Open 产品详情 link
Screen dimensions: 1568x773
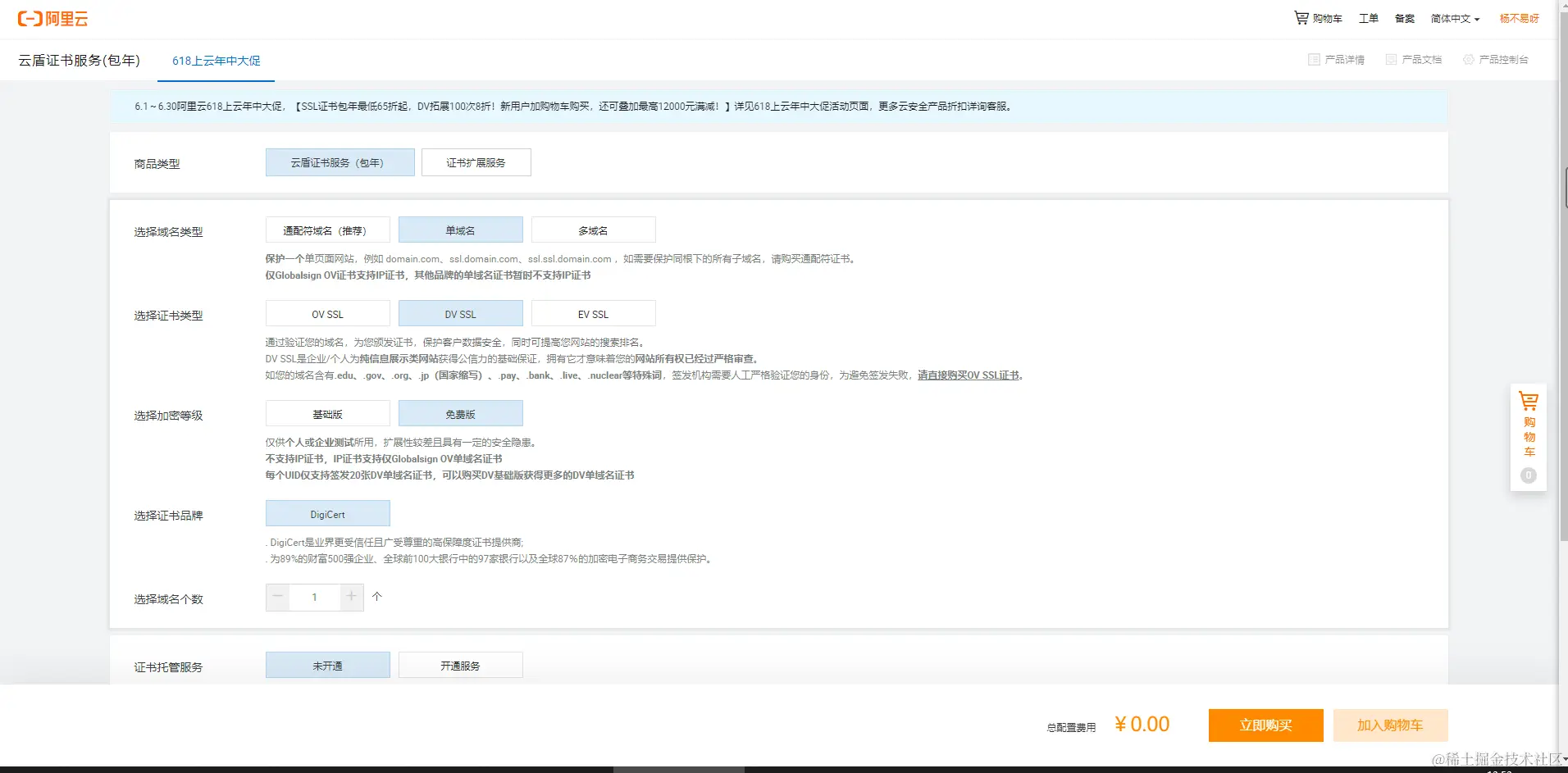pos(1344,60)
